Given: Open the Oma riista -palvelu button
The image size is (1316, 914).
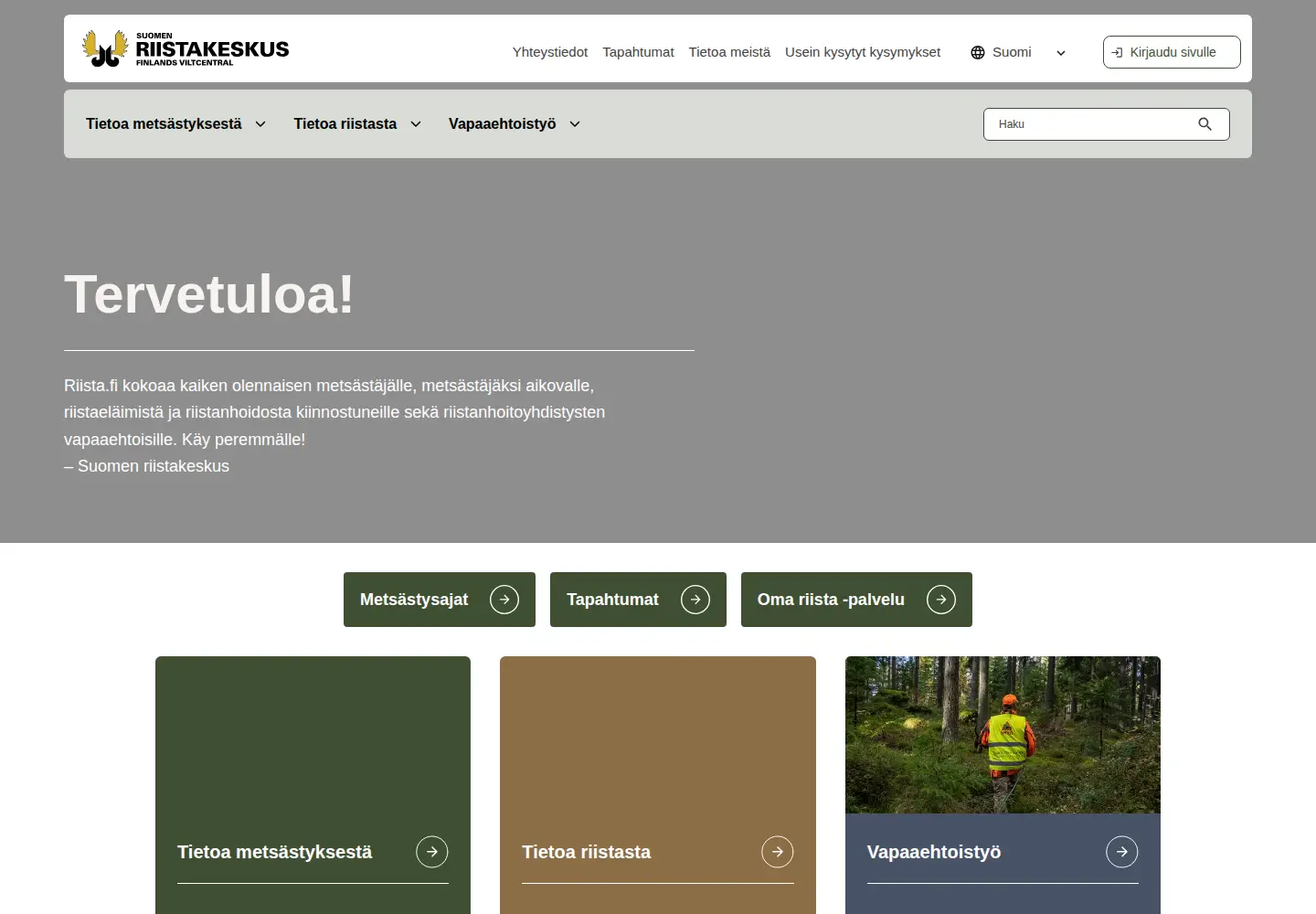Looking at the screenshot, I should point(856,600).
